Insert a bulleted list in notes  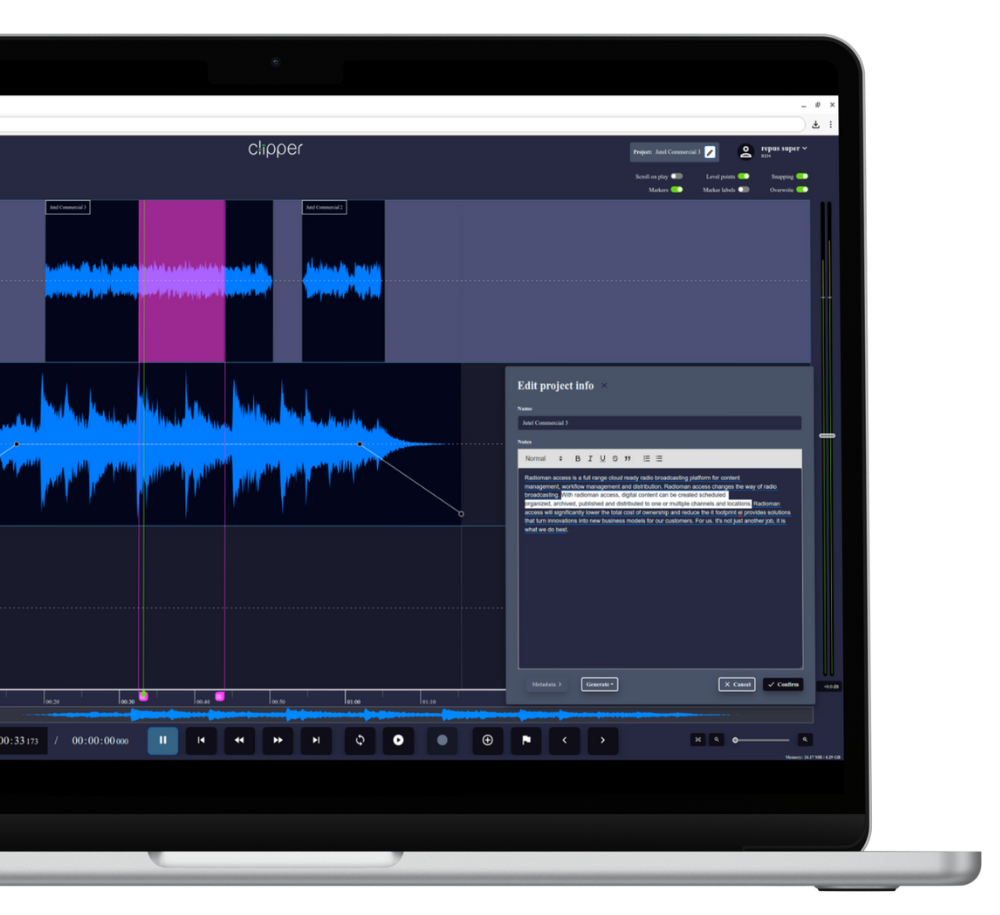click(x=659, y=458)
